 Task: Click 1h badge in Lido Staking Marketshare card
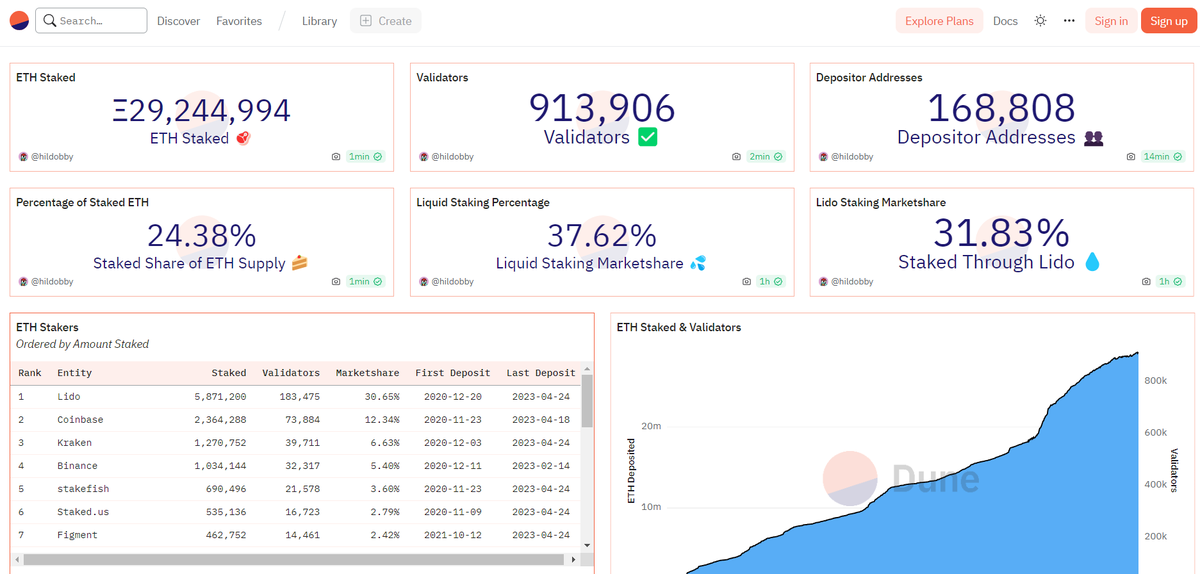[x=1170, y=282]
